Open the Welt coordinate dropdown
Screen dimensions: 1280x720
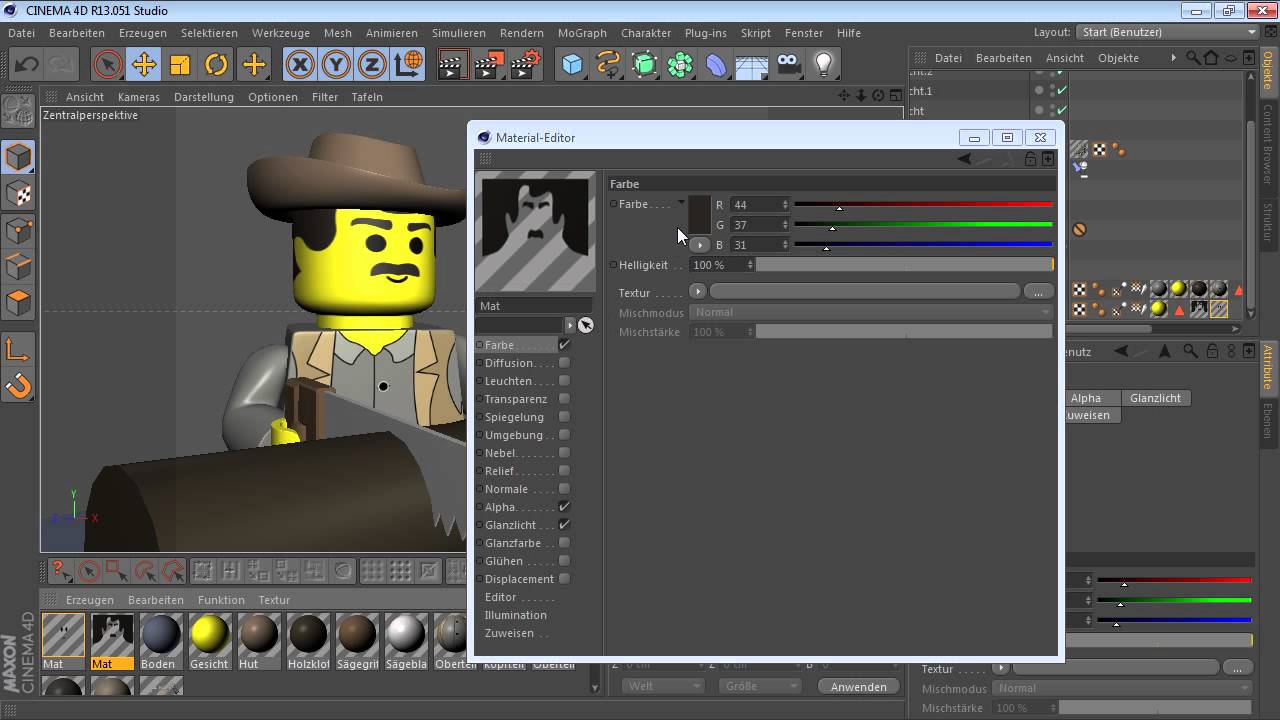(x=662, y=686)
